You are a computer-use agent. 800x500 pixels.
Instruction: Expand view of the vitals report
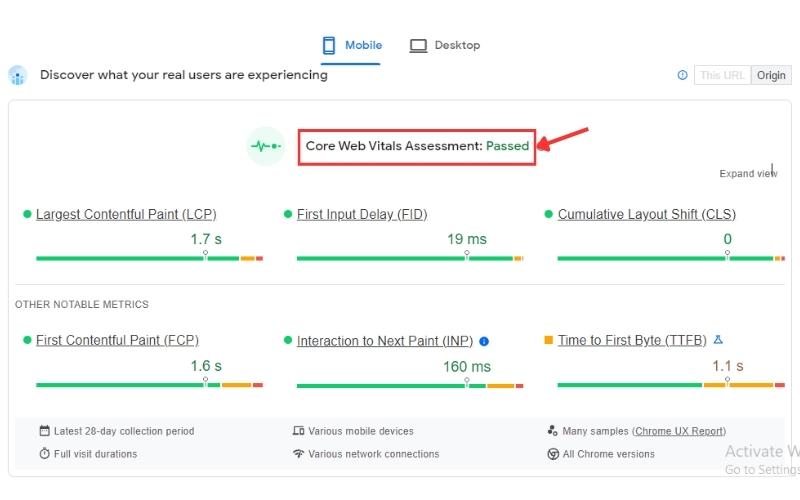747,173
